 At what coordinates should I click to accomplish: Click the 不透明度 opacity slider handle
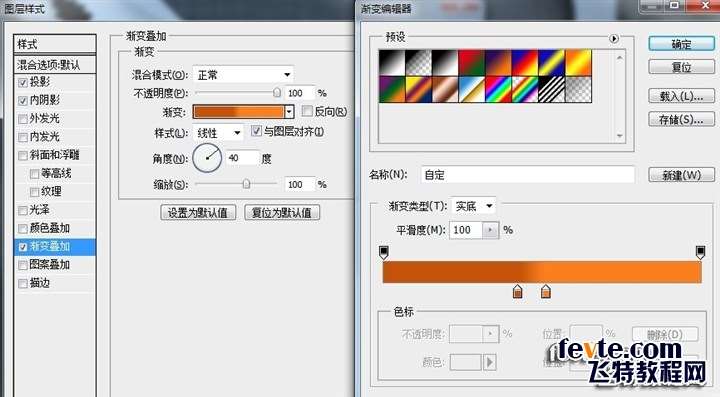pos(276,92)
